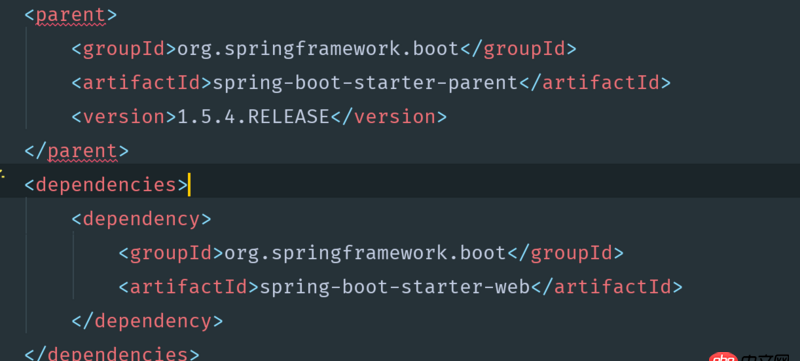Click the opening <dependency> tag
Viewport: 800px width, 361px height.
pyautogui.click(x=141, y=219)
